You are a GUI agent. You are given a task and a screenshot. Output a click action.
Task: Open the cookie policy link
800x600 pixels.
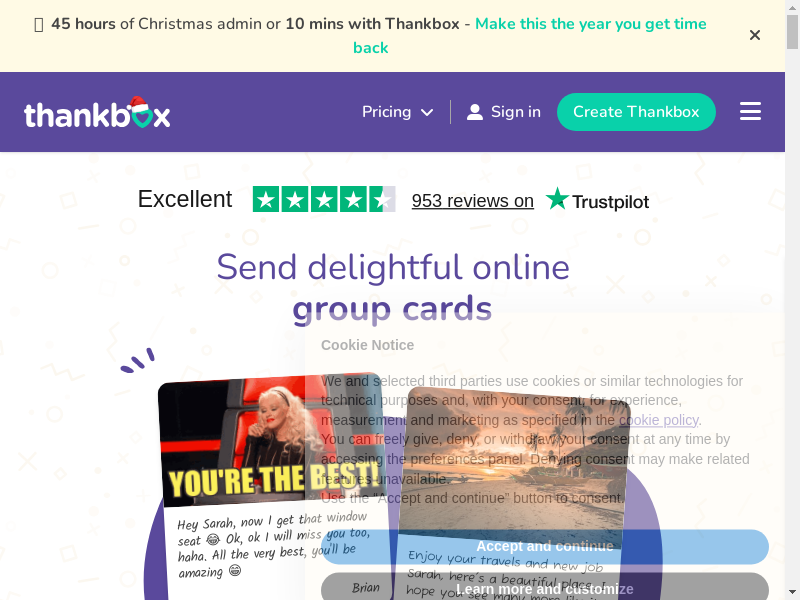(659, 420)
